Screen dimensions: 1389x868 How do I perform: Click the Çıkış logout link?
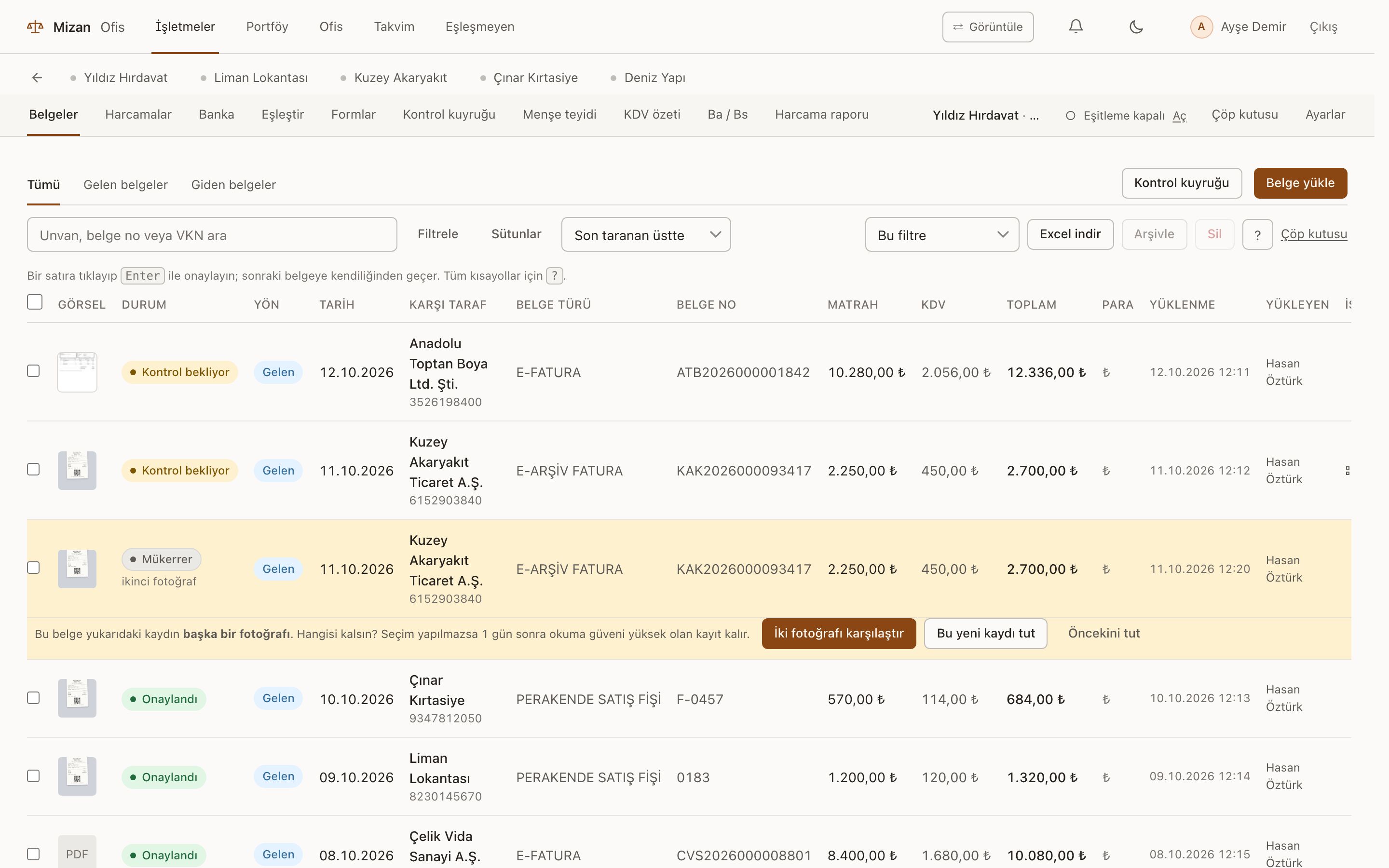coord(1323,27)
